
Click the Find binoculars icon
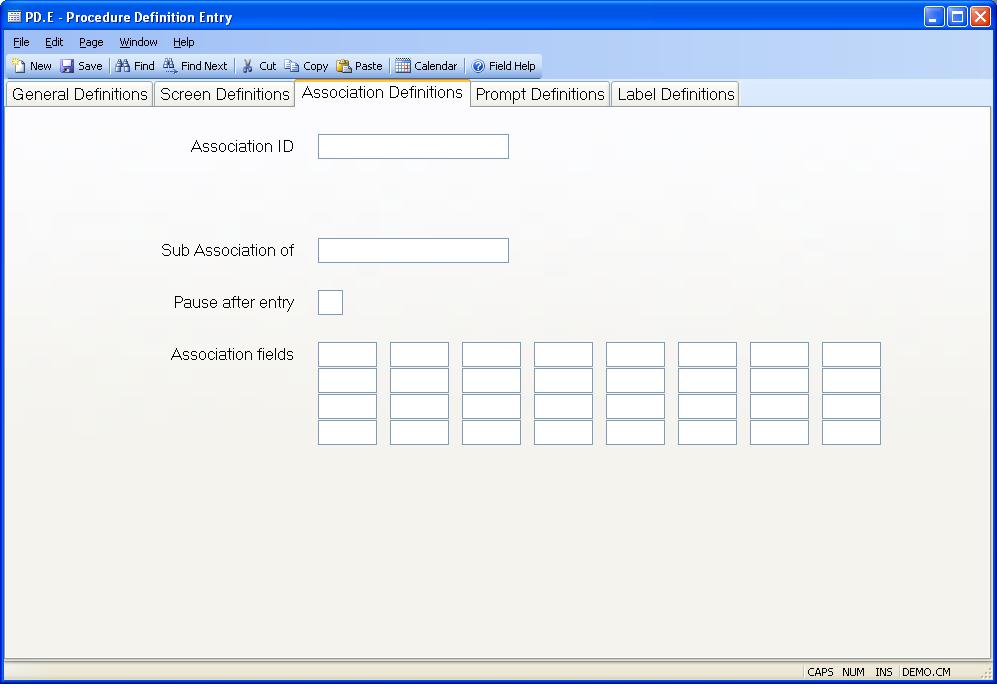[x=123, y=66]
